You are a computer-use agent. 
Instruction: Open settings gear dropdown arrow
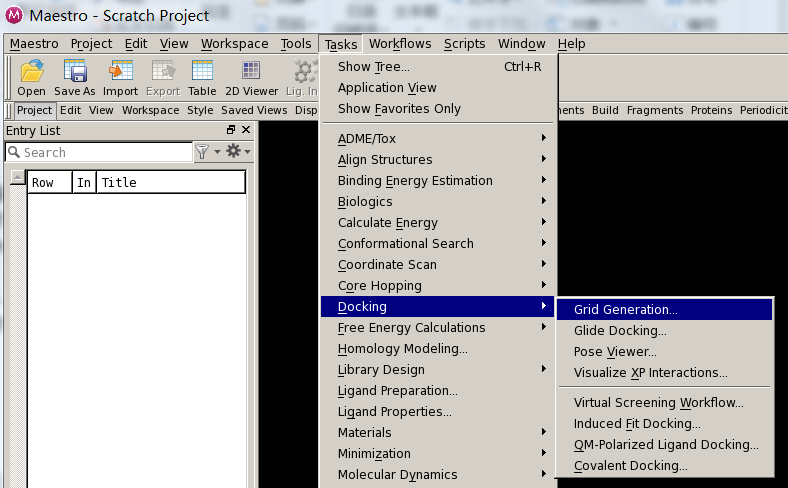pos(248,152)
